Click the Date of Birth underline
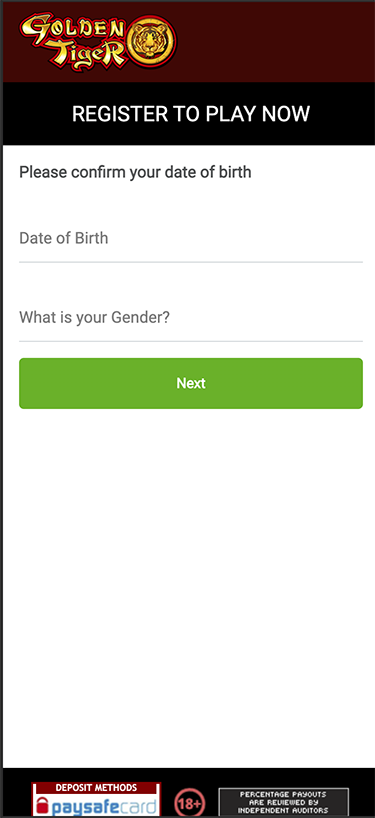Screen dimensions: 375x818 tap(191, 262)
